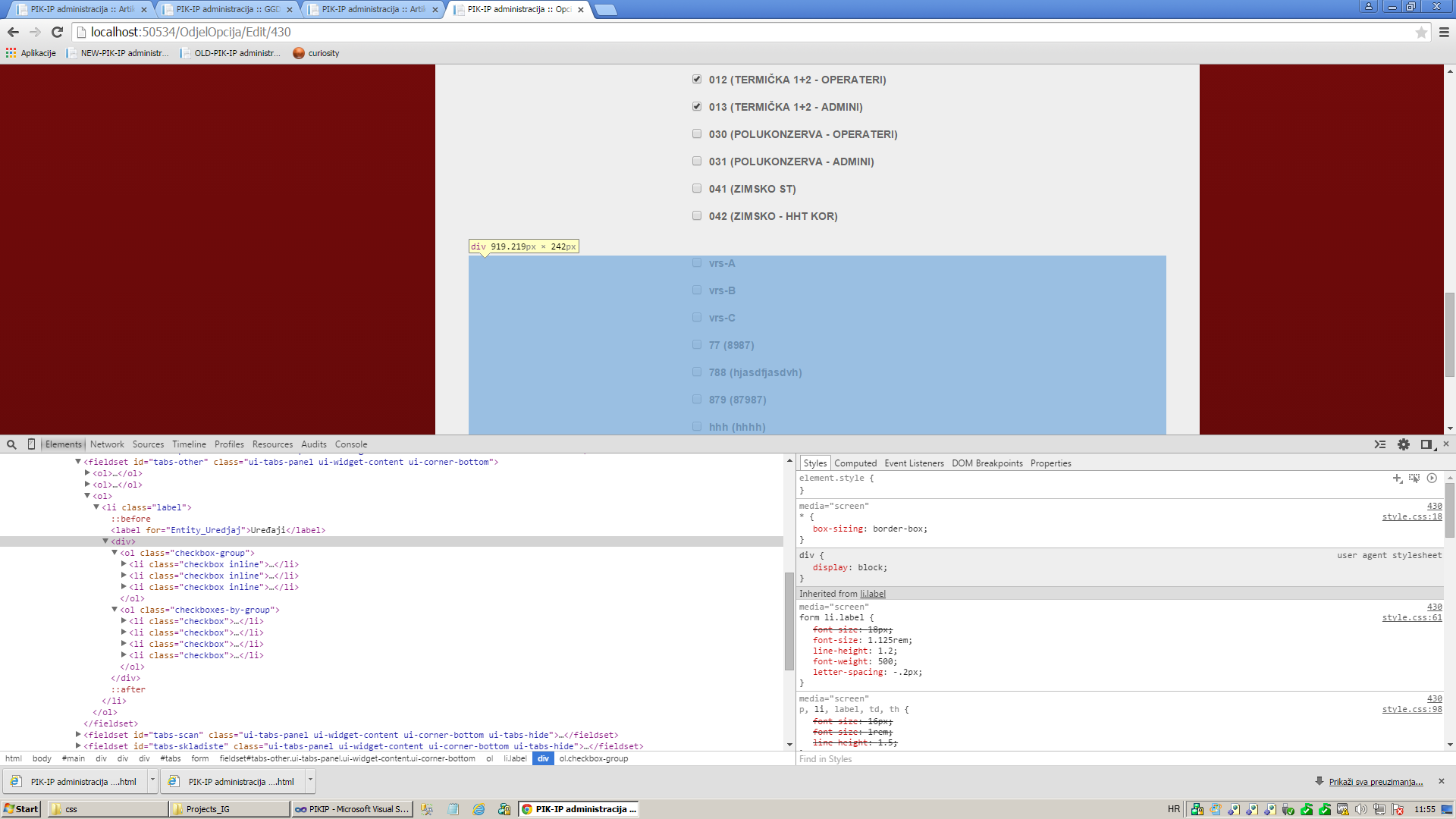The image size is (1456, 819).
Task: Open the Computed styles tab
Action: pos(855,463)
